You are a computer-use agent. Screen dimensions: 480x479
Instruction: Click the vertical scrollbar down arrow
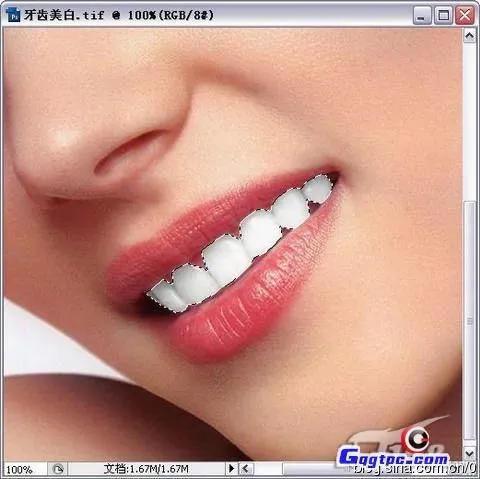click(x=469, y=453)
